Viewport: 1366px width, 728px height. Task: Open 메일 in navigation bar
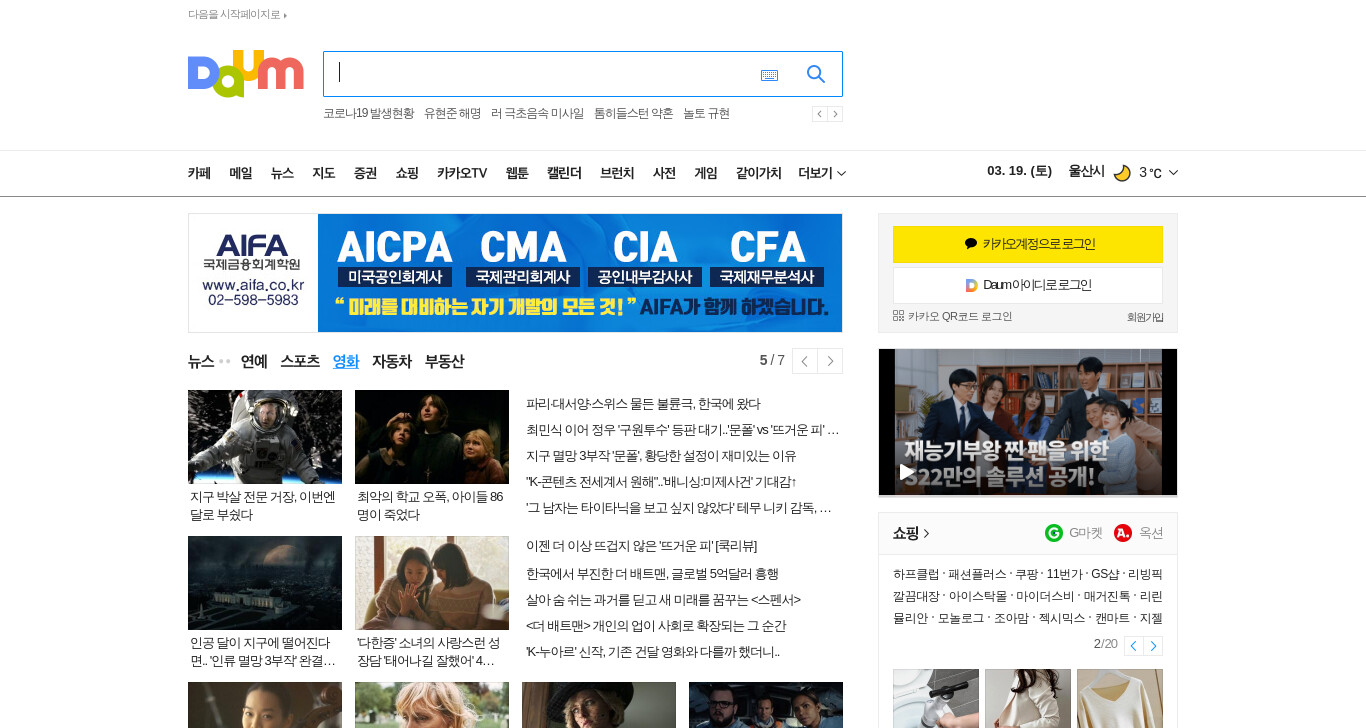click(x=241, y=173)
